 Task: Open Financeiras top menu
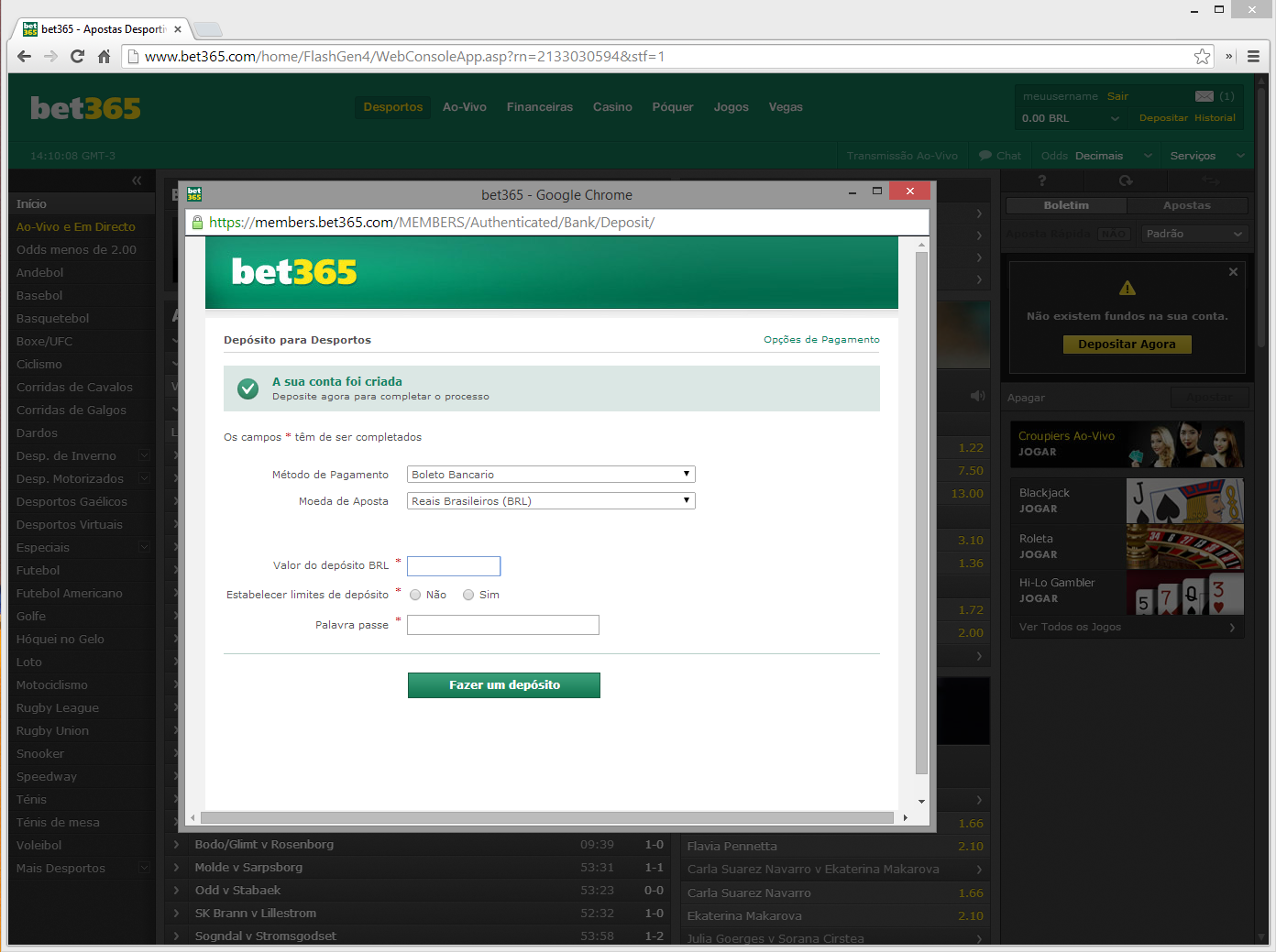540,107
